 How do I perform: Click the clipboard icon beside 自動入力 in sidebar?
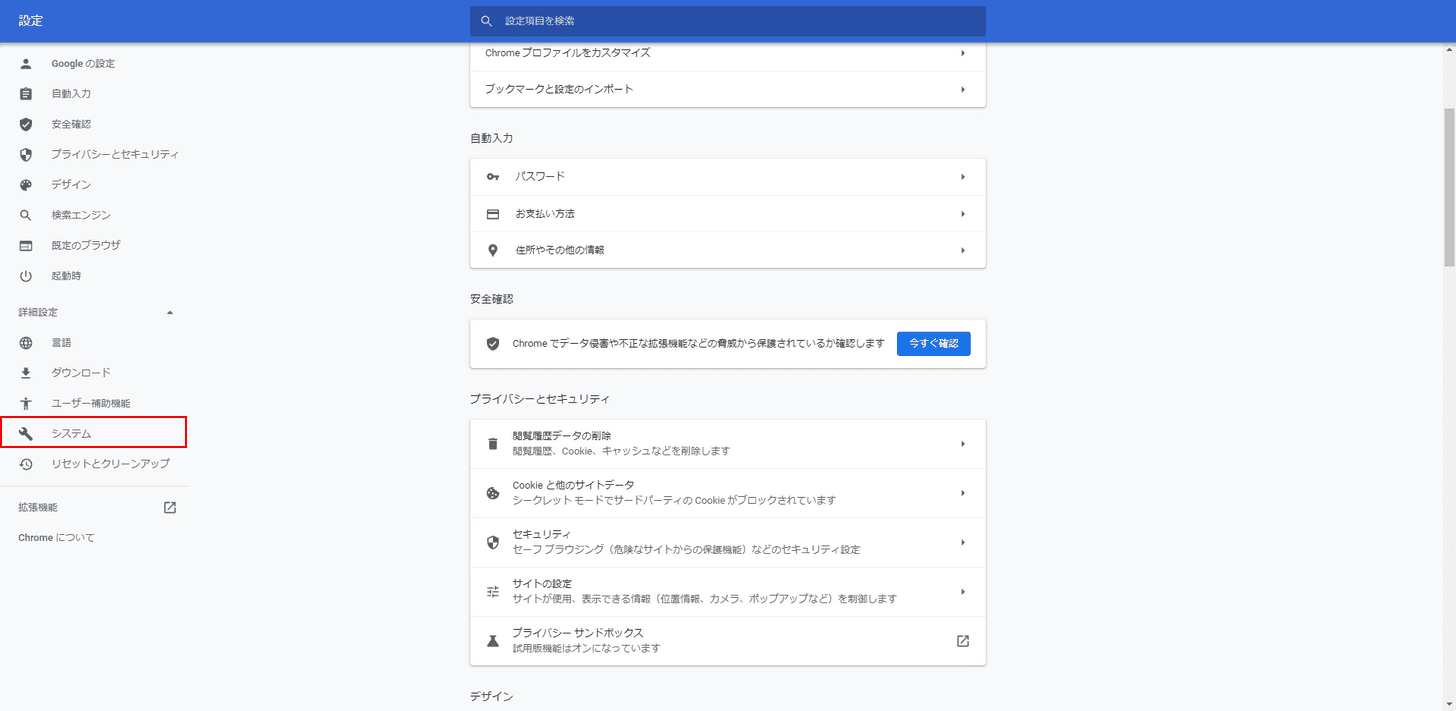[x=26, y=94]
